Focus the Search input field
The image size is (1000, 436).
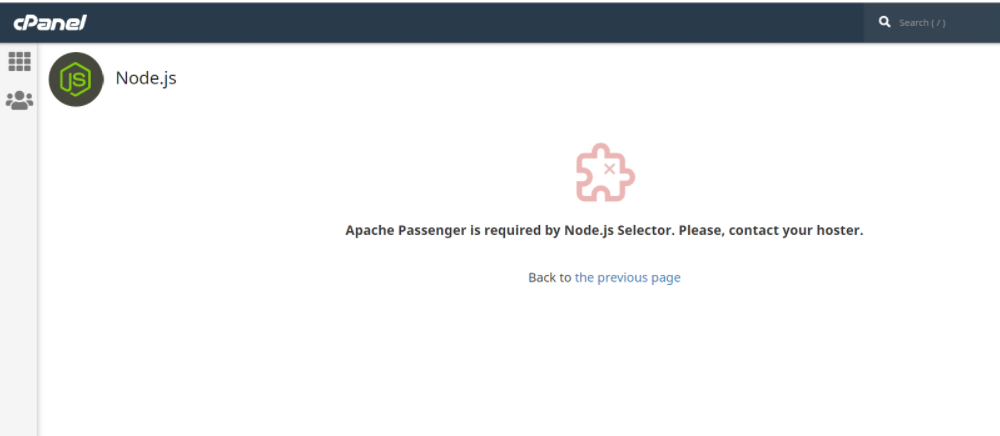click(x=940, y=22)
